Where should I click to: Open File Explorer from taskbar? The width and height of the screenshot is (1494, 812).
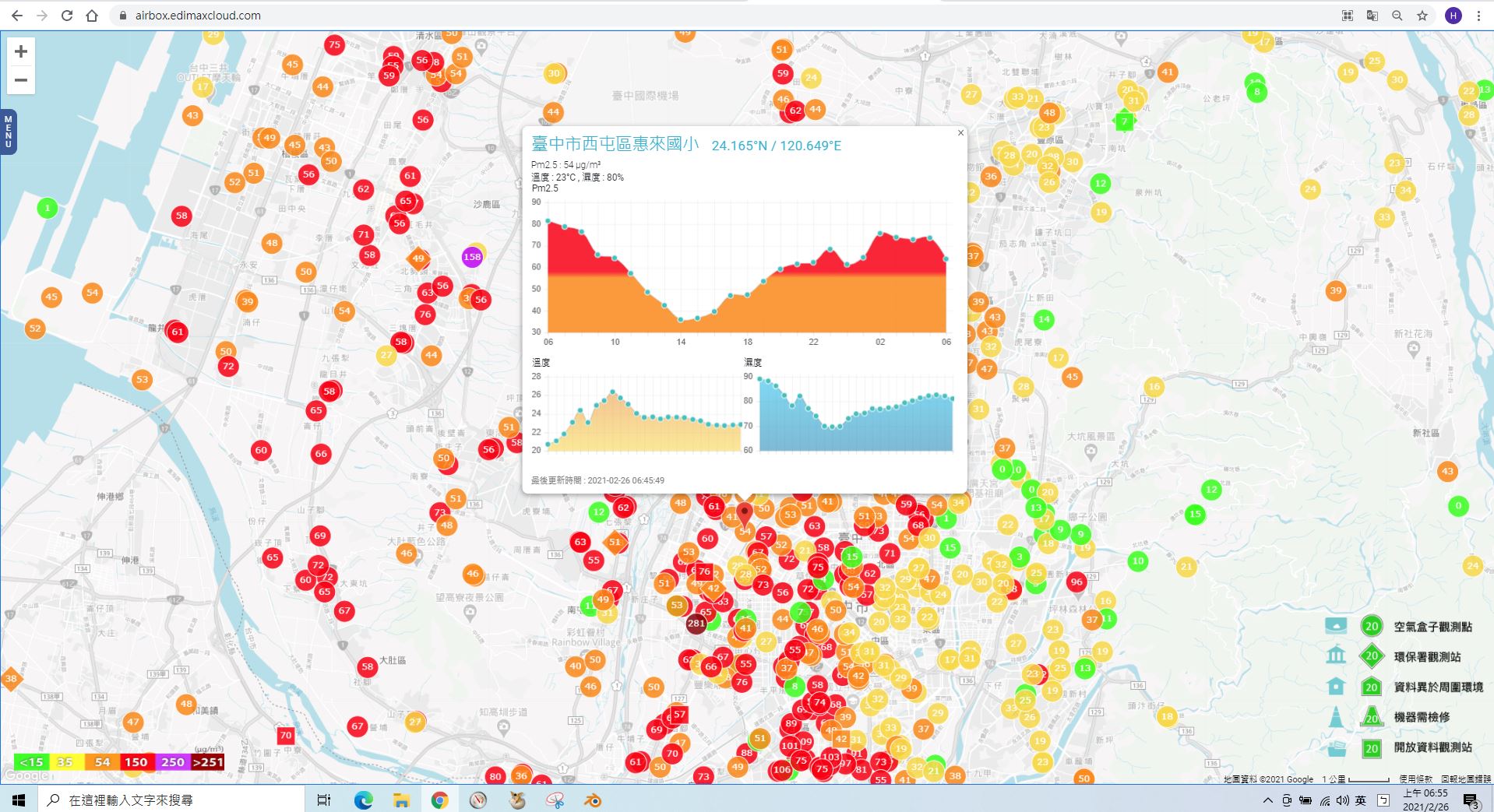[401, 800]
